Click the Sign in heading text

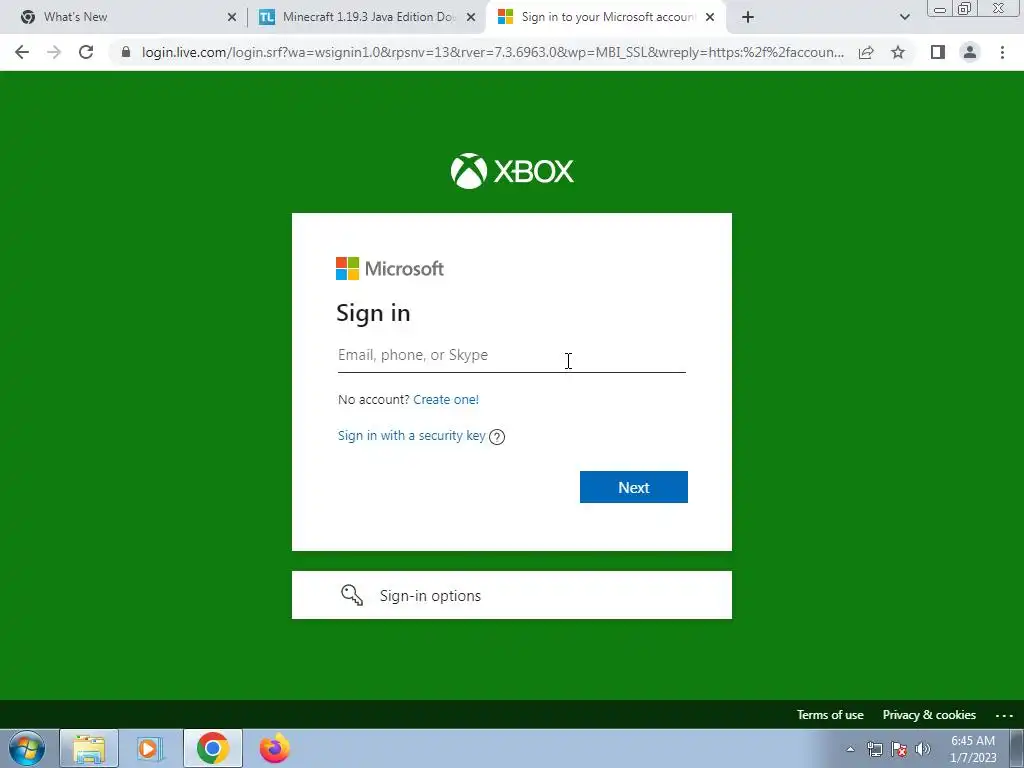click(373, 313)
